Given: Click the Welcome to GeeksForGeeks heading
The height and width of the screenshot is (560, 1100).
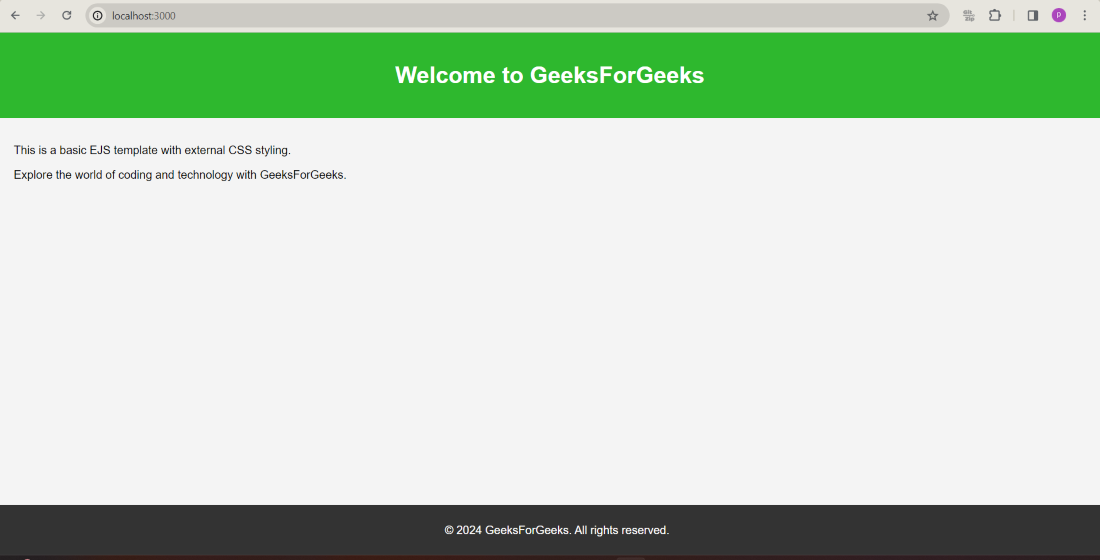Looking at the screenshot, I should pyautogui.click(x=549, y=75).
